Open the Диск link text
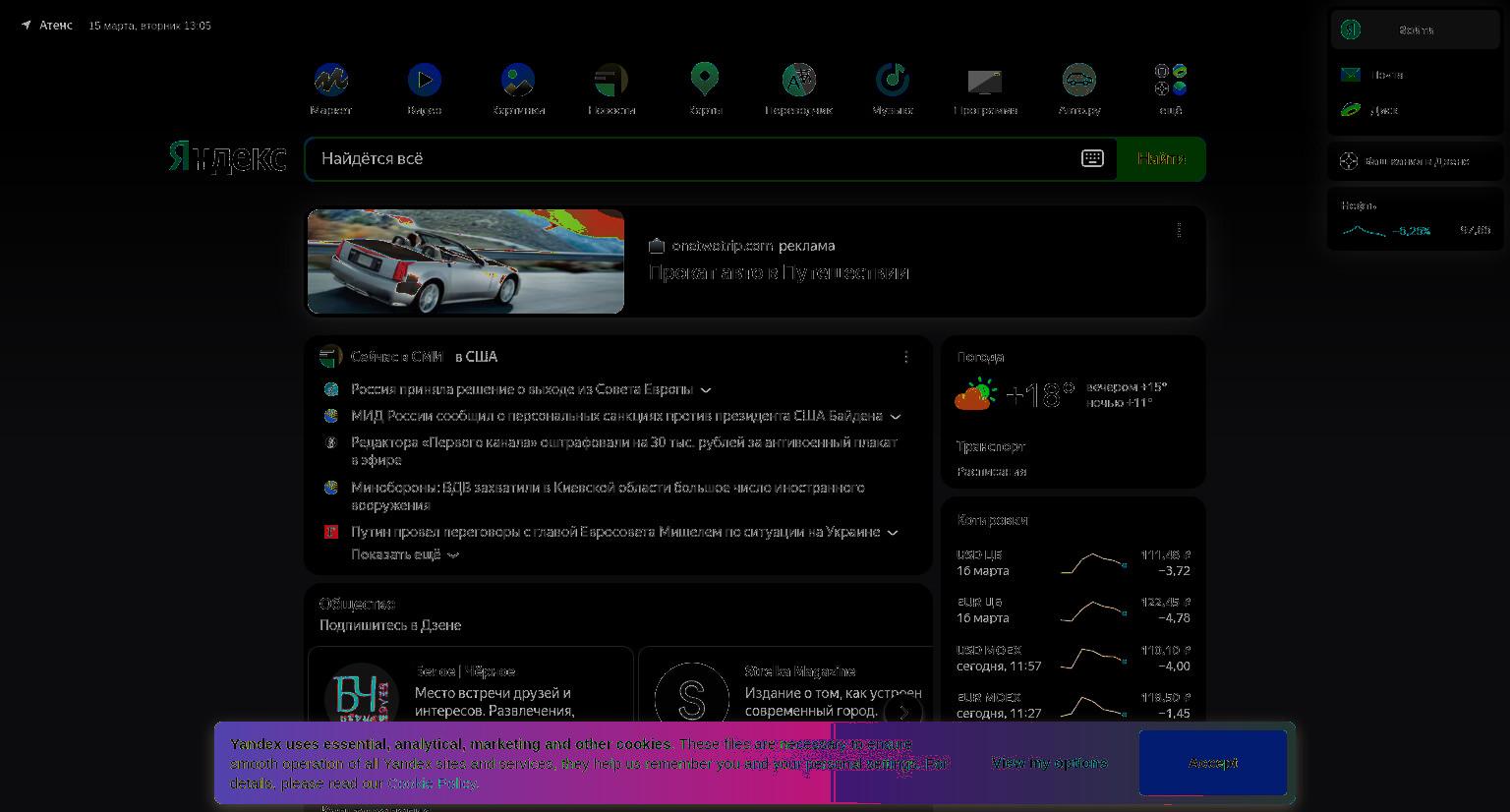 click(1384, 111)
